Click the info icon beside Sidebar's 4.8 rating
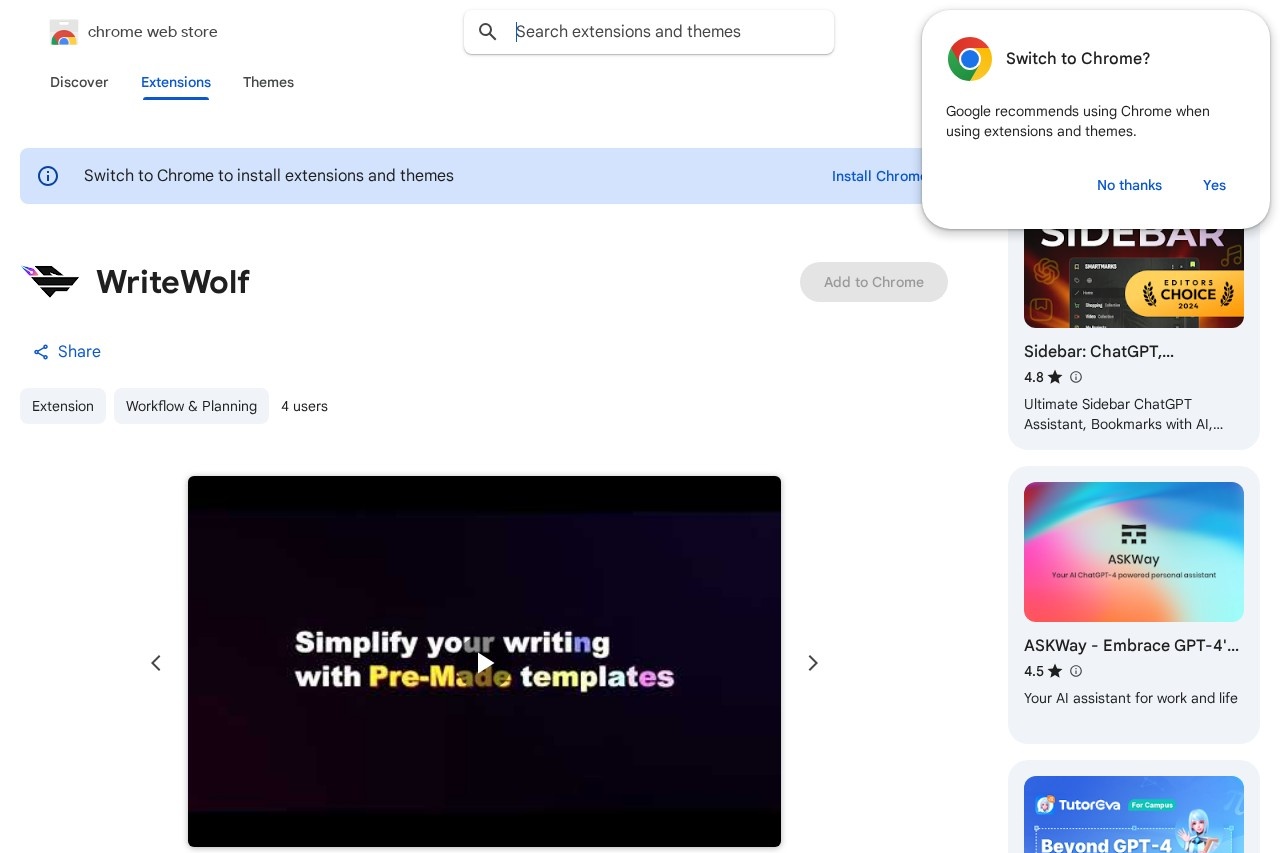 (x=1076, y=377)
